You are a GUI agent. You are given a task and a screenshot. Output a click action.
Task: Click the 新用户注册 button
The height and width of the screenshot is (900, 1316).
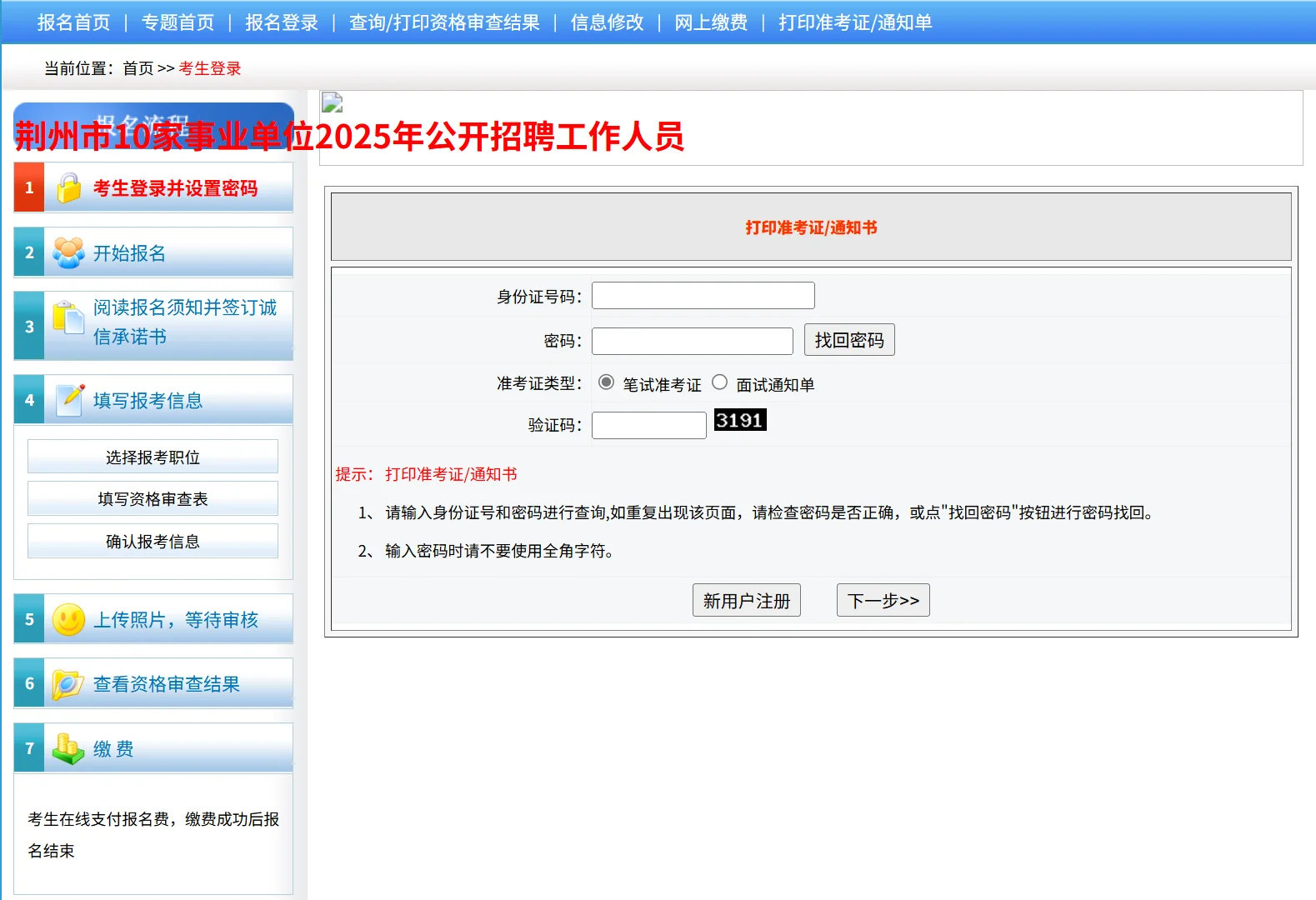tap(747, 600)
